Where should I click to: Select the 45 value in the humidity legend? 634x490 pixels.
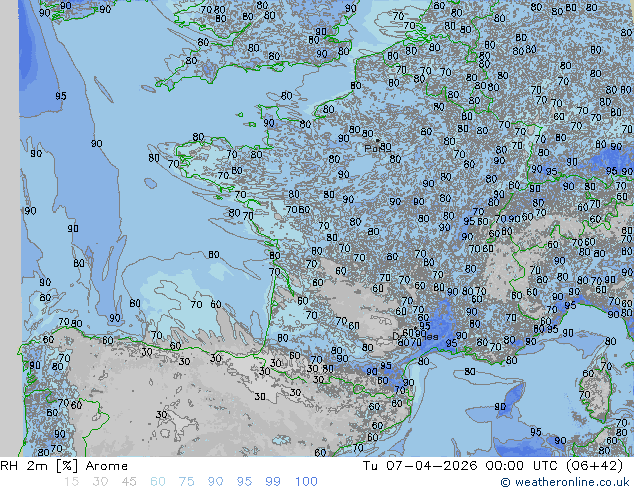[128, 482]
